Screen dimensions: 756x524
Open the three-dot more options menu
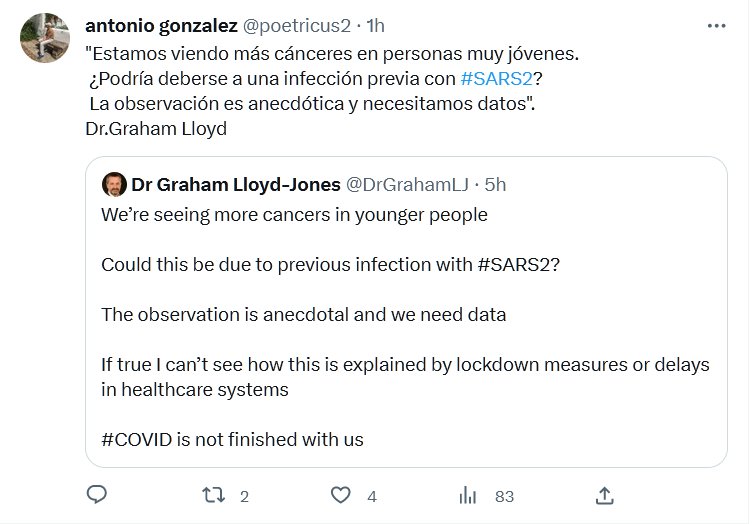tap(716, 27)
